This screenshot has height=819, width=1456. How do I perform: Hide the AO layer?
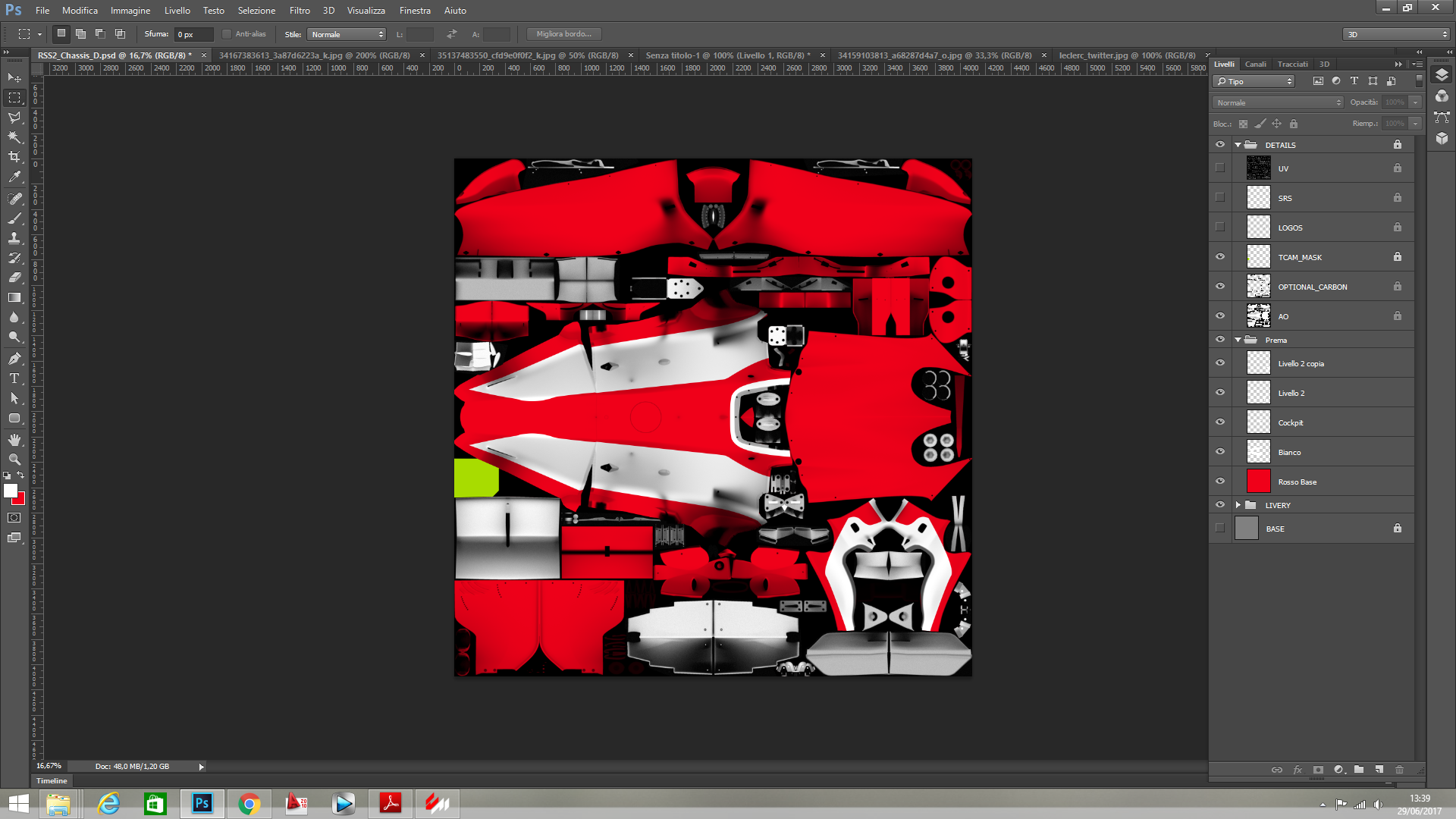click(1220, 316)
